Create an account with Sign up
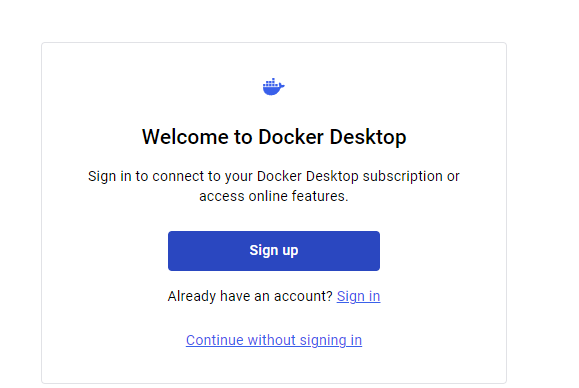 pos(274,251)
